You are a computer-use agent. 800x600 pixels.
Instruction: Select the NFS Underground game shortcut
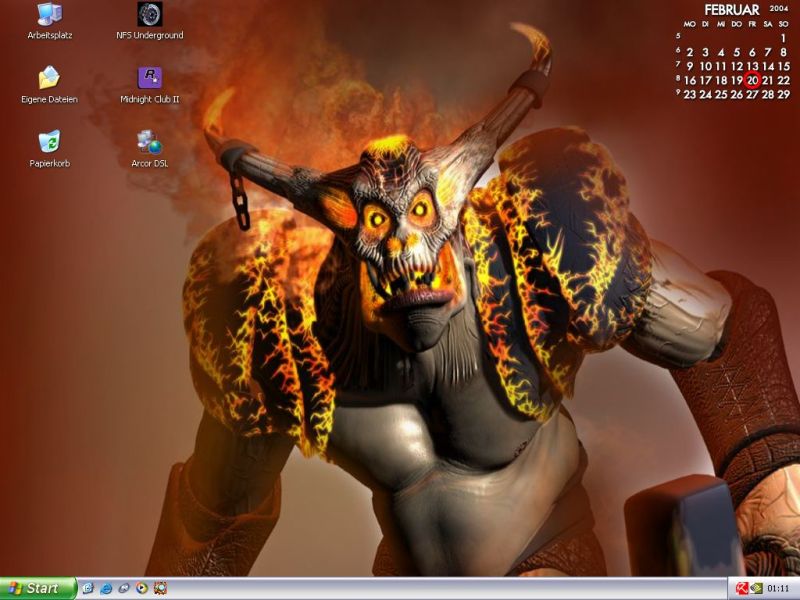coord(149,21)
